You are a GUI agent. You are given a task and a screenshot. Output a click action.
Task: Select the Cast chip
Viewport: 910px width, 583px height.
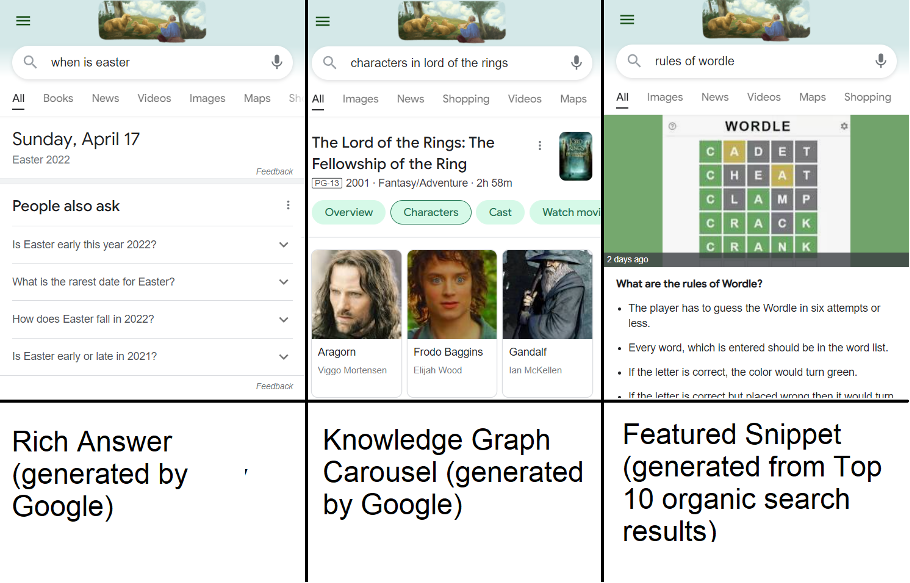pyautogui.click(x=500, y=212)
